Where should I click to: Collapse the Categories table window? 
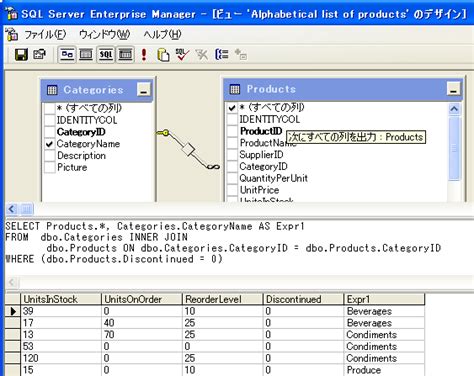[x=144, y=90]
